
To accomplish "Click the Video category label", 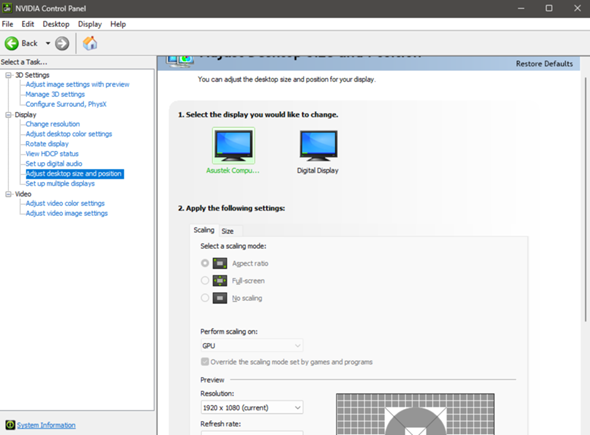I will (x=23, y=194).
